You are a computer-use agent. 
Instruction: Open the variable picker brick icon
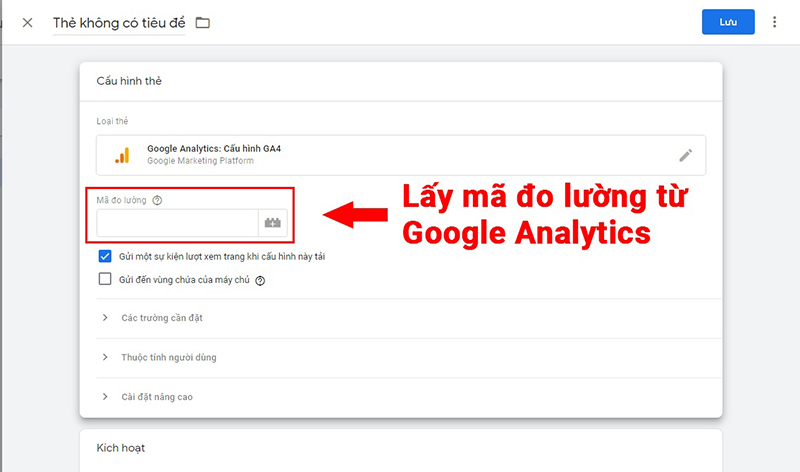tap(272, 223)
